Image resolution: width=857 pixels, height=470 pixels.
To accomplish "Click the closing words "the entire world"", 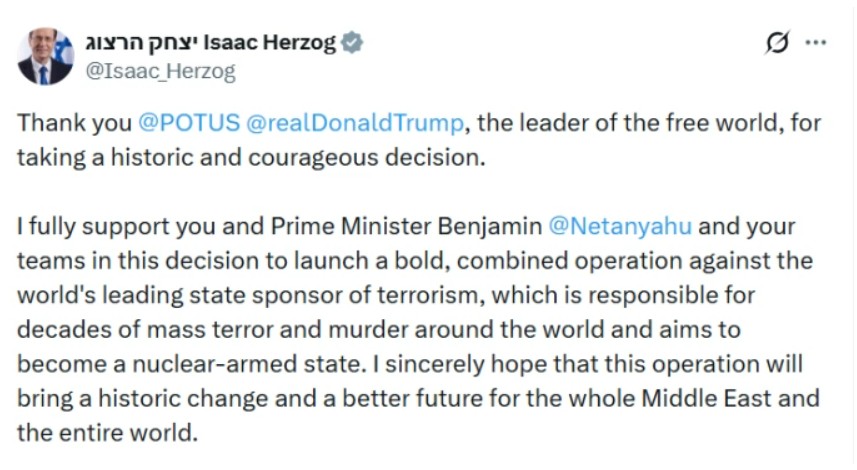I will 107,430.
